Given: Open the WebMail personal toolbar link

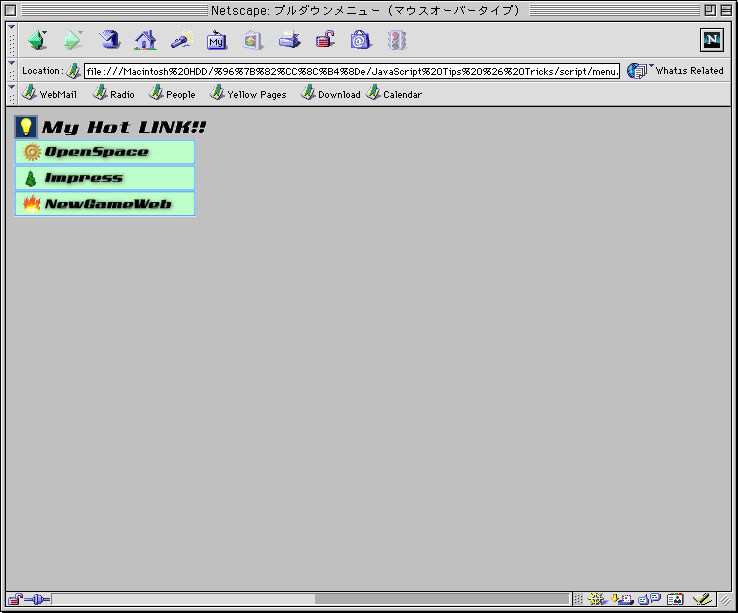Looking at the screenshot, I should tap(50, 93).
